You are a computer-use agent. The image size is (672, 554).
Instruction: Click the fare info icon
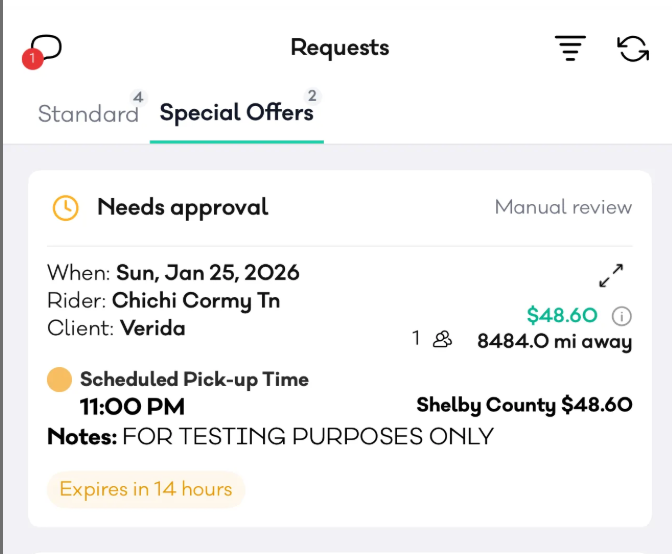coord(621,316)
